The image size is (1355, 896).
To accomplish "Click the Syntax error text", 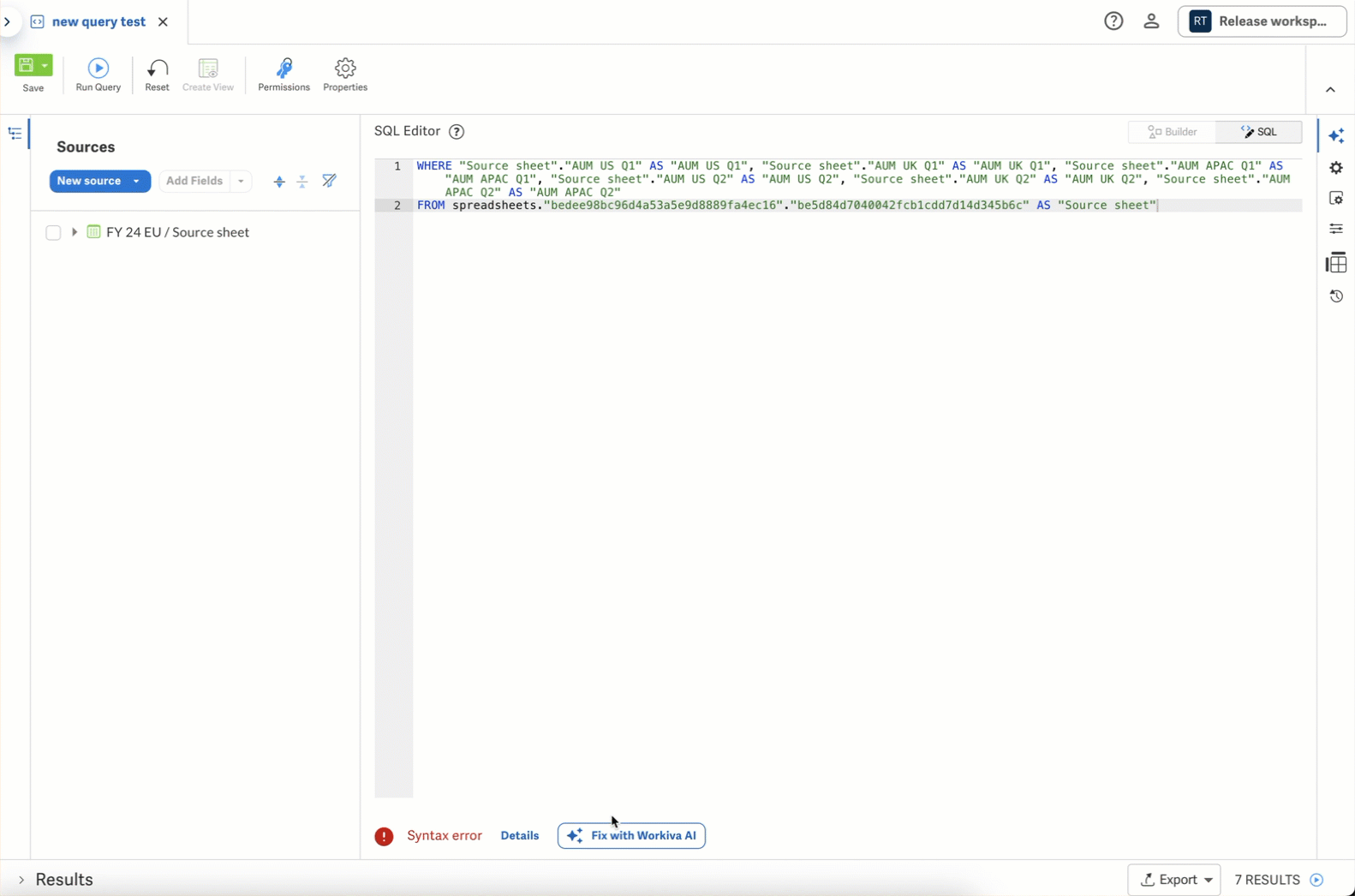I will tap(445, 836).
